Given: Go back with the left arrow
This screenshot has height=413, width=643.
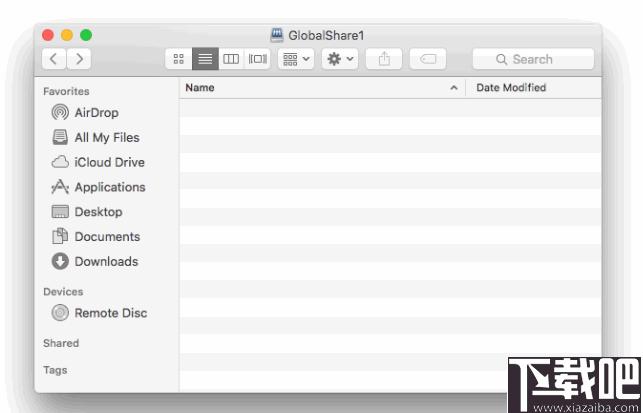Looking at the screenshot, I should (54, 59).
